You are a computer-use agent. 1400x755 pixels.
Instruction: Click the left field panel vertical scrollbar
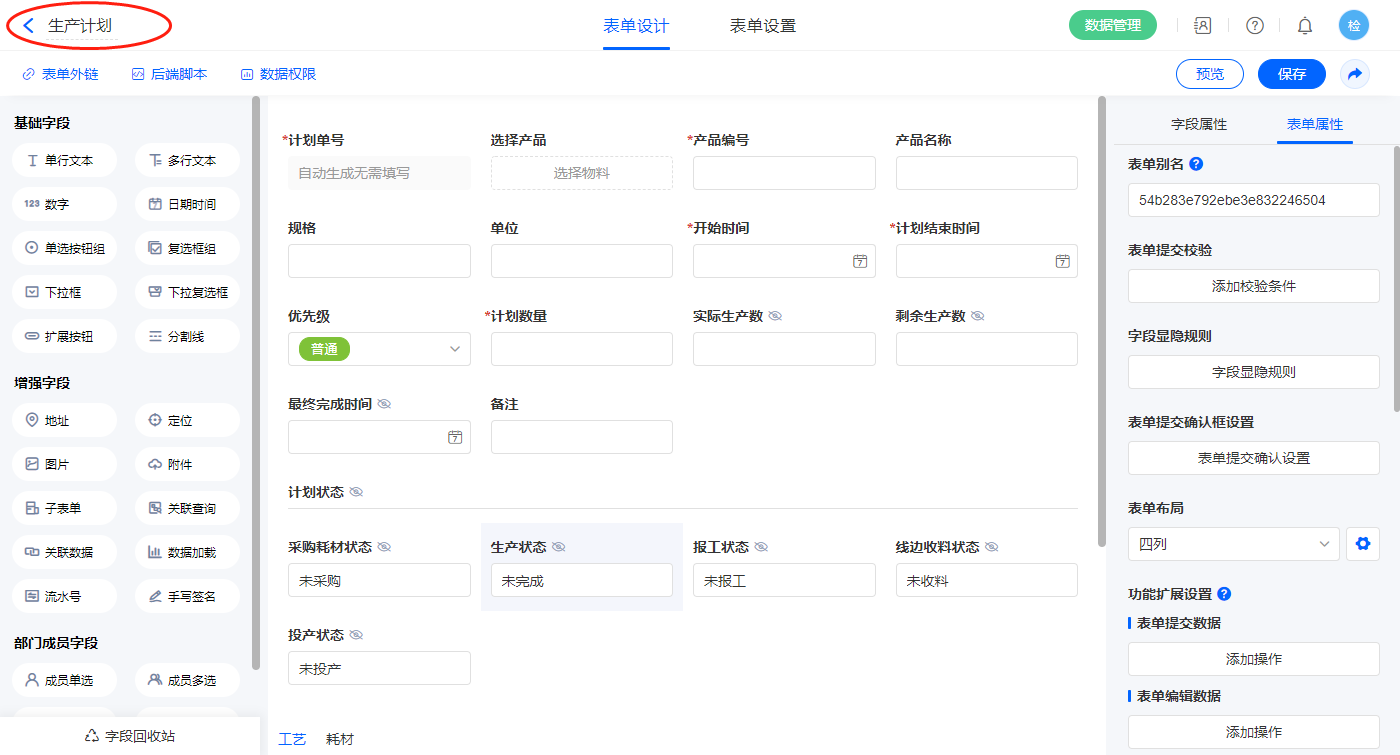click(x=256, y=380)
